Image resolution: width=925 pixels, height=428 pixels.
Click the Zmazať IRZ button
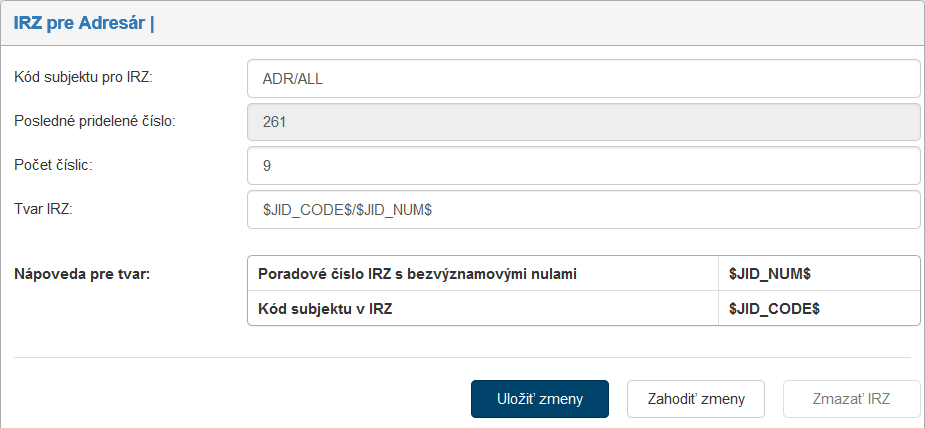pos(852,398)
